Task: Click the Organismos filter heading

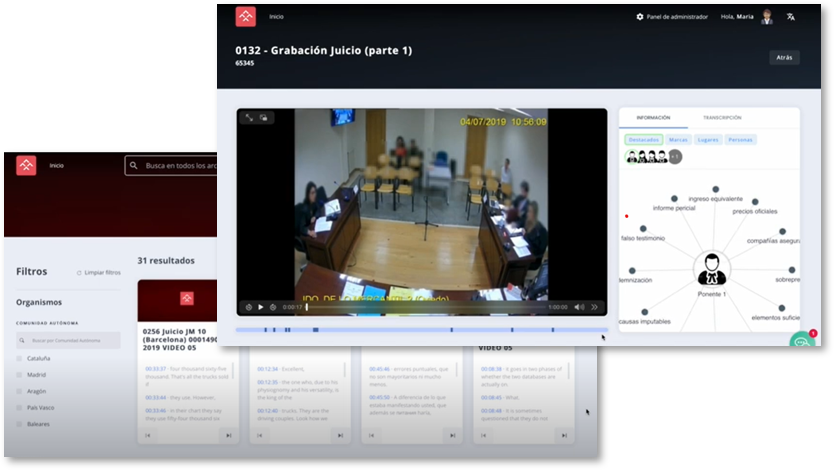Action: pos(39,302)
